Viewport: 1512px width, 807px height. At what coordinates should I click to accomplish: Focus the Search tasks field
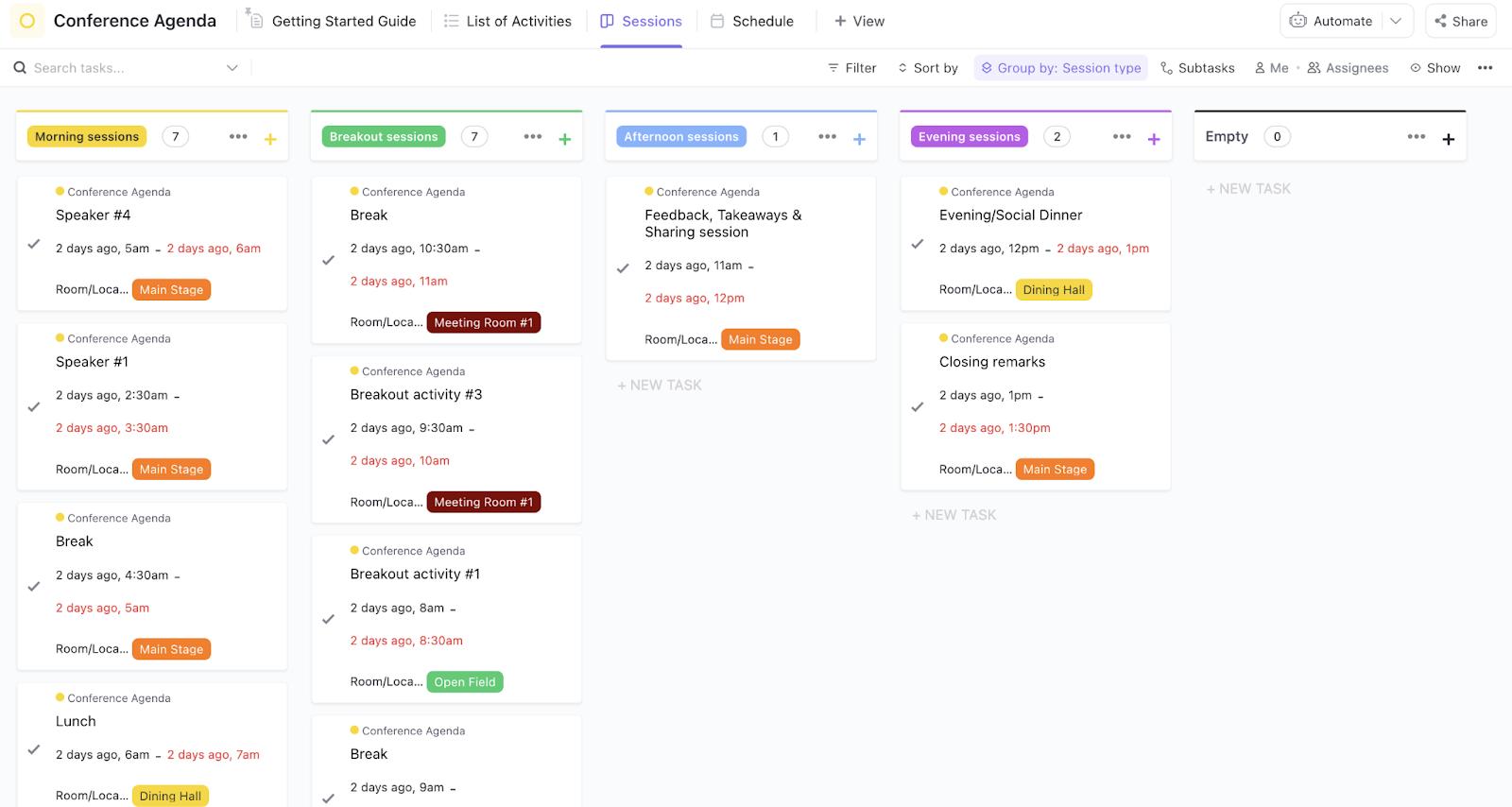click(128, 68)
